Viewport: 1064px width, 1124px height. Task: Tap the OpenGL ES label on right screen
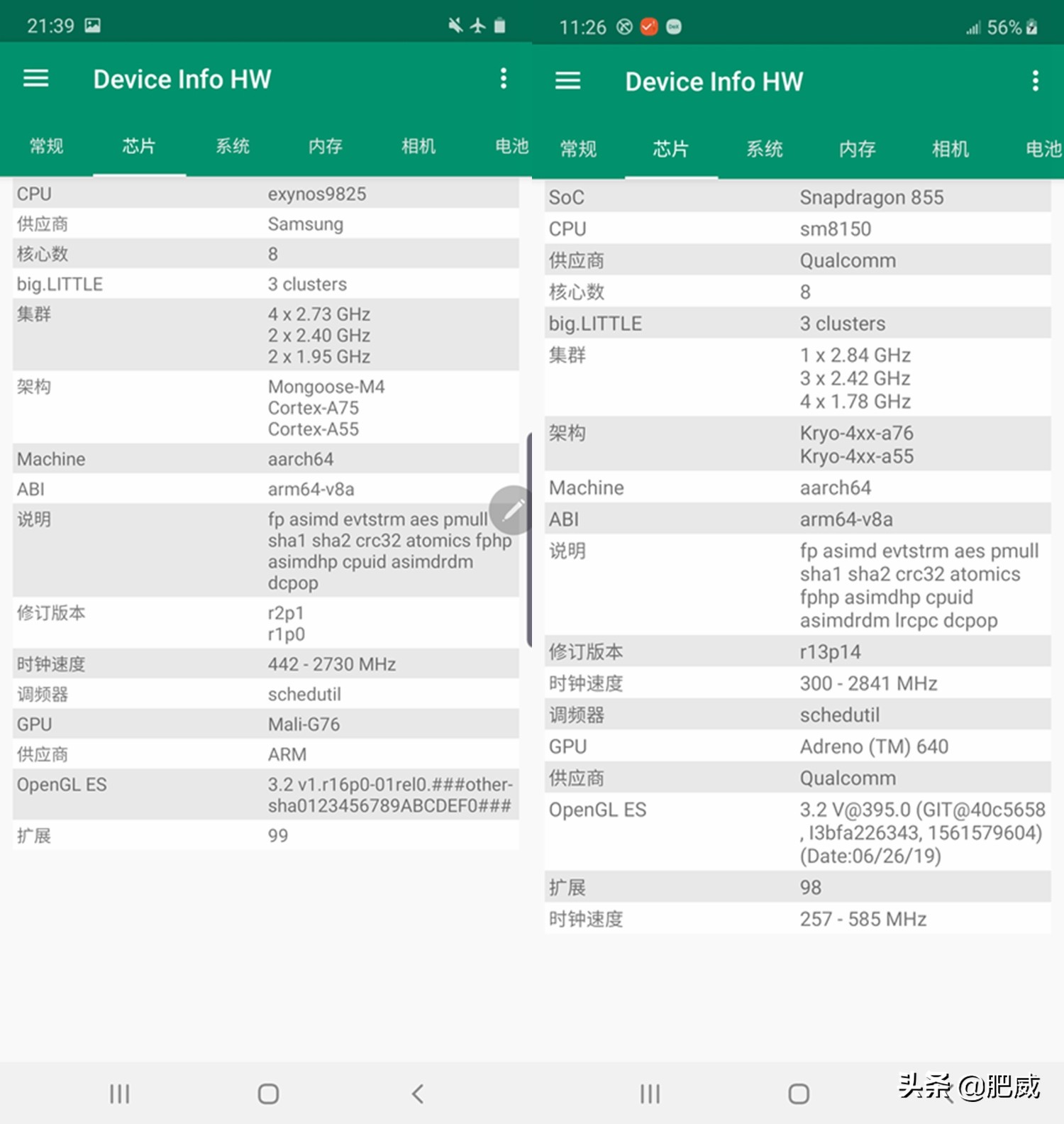598,810
